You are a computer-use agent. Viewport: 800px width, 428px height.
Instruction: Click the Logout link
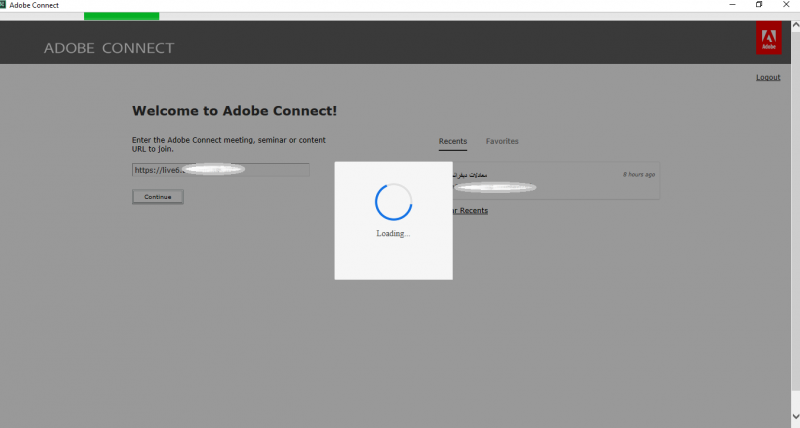(x=768, y=77)
